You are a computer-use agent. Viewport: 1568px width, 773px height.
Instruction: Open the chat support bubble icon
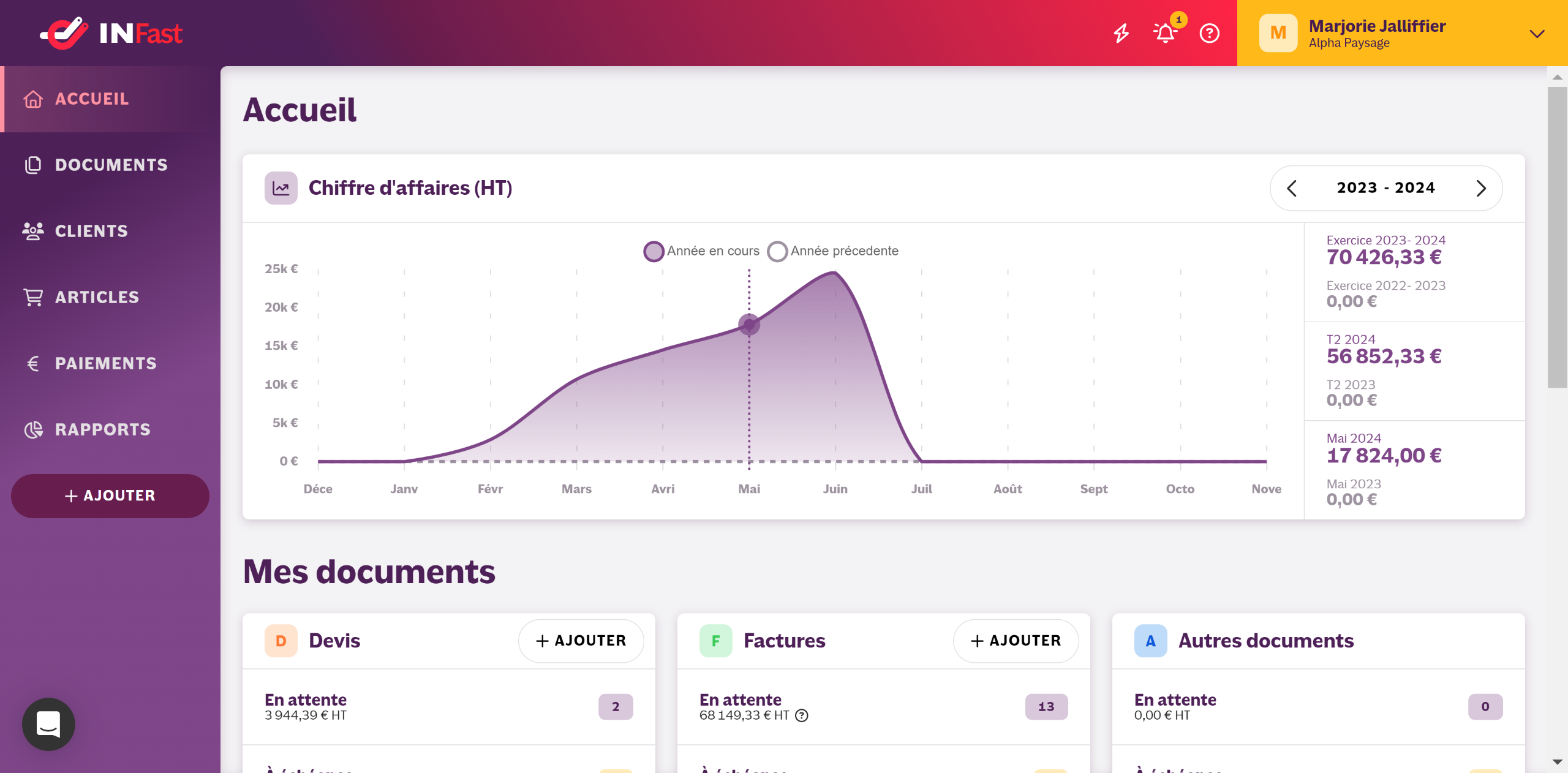point(48,724)
